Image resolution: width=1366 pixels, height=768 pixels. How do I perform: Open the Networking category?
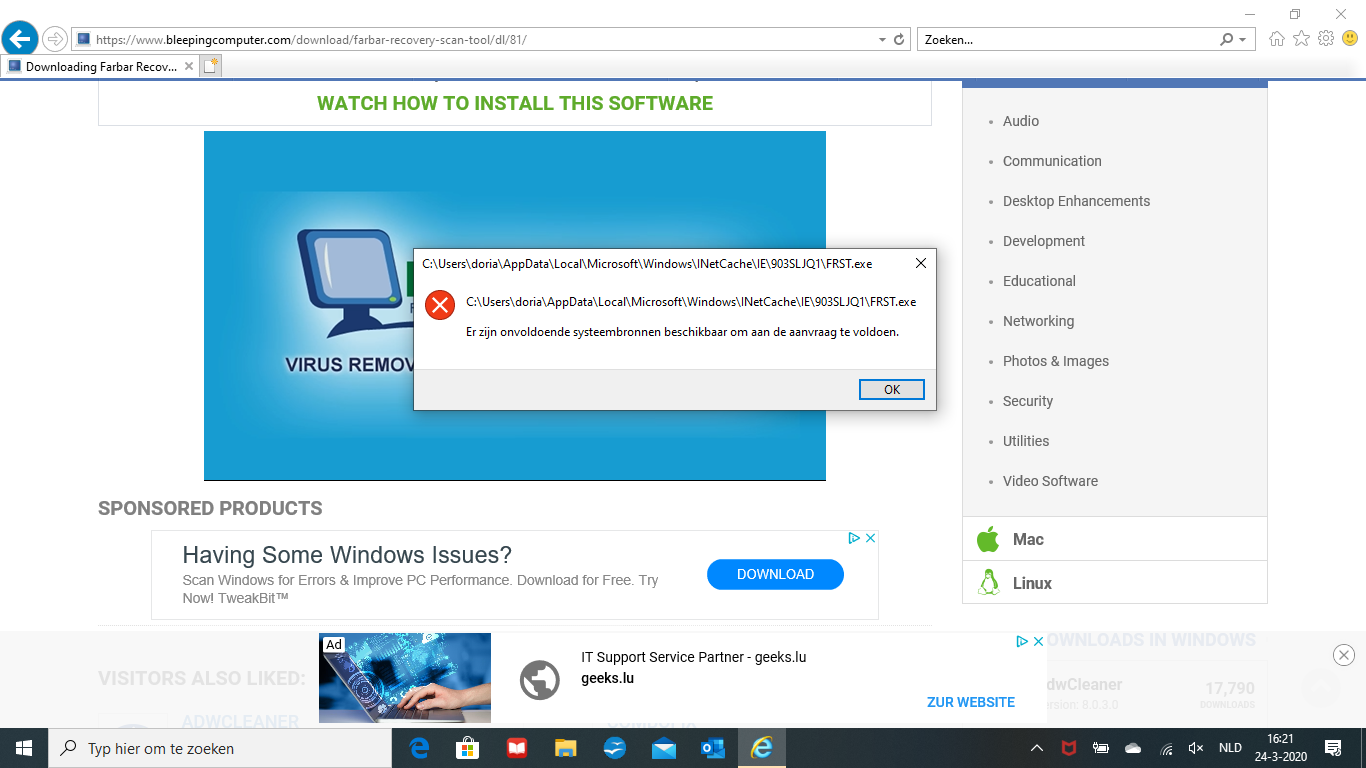(1038, 321)
